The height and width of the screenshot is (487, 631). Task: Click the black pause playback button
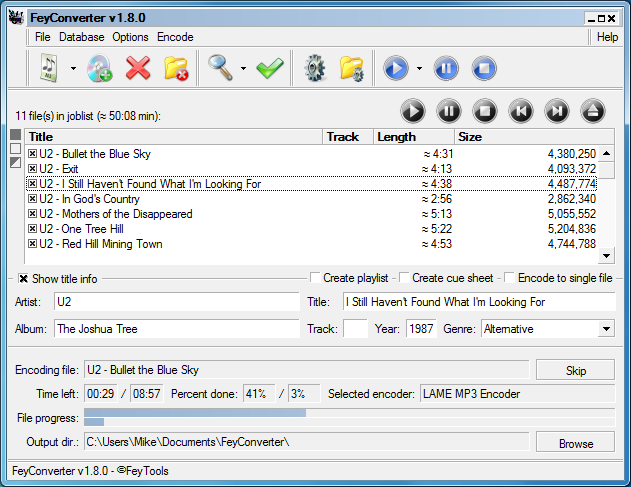click(x=449, y=111)
